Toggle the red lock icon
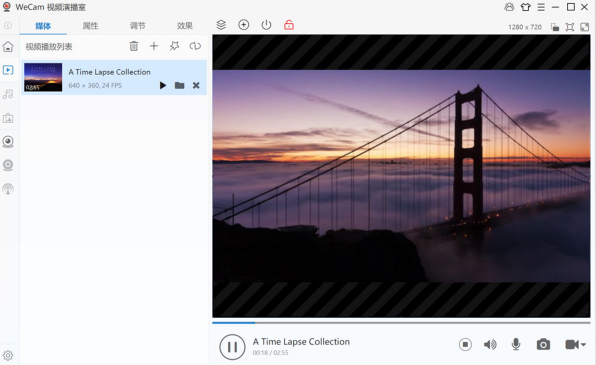Image resolution: width=596 pixels, height=365 pixels. tap(289, 25)
